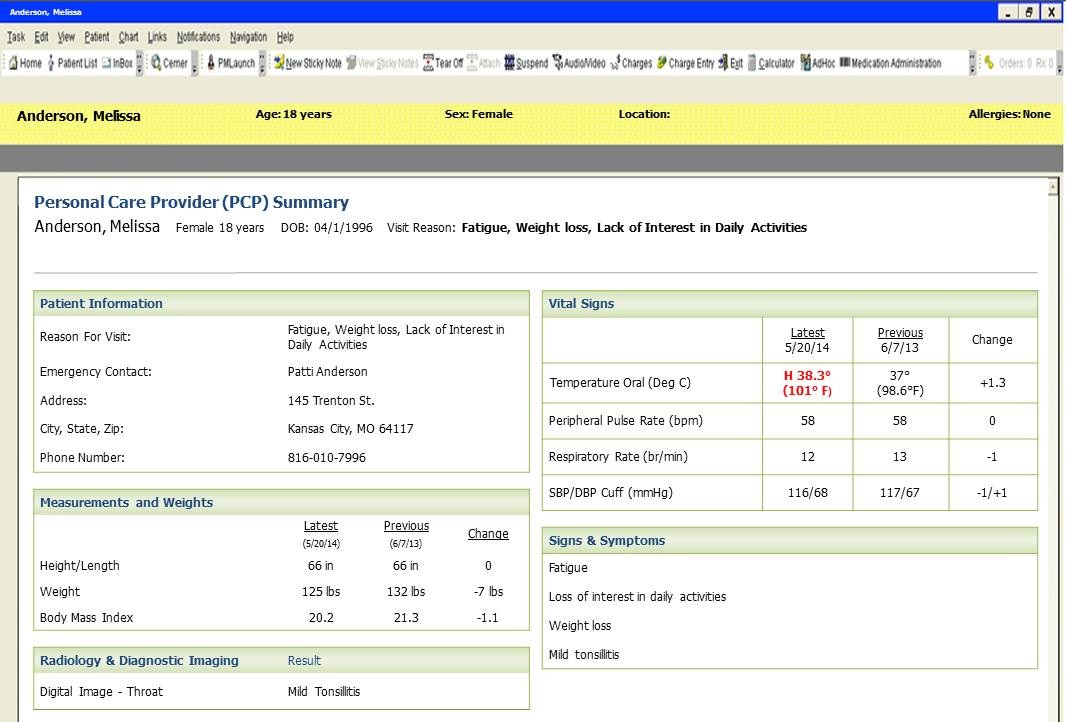Click latest Body Mass Index 20.2

coord(321,617)
